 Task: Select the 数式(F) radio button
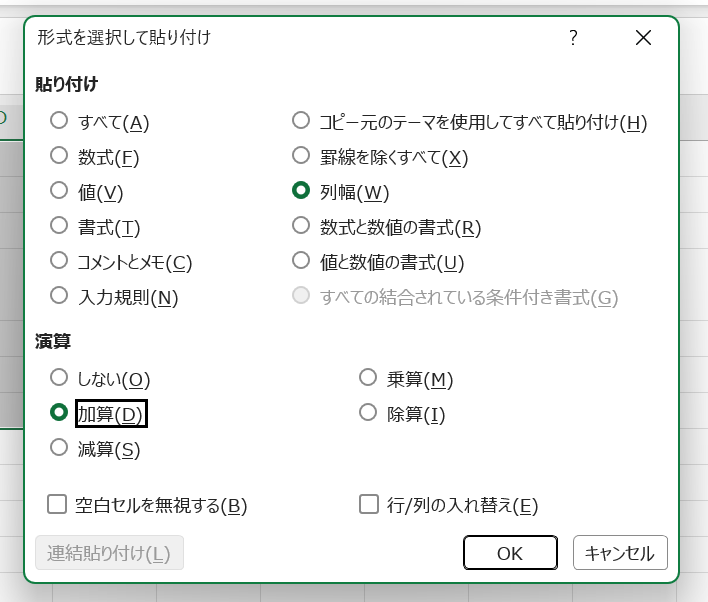pyautogui.click(x=59, y=156)
